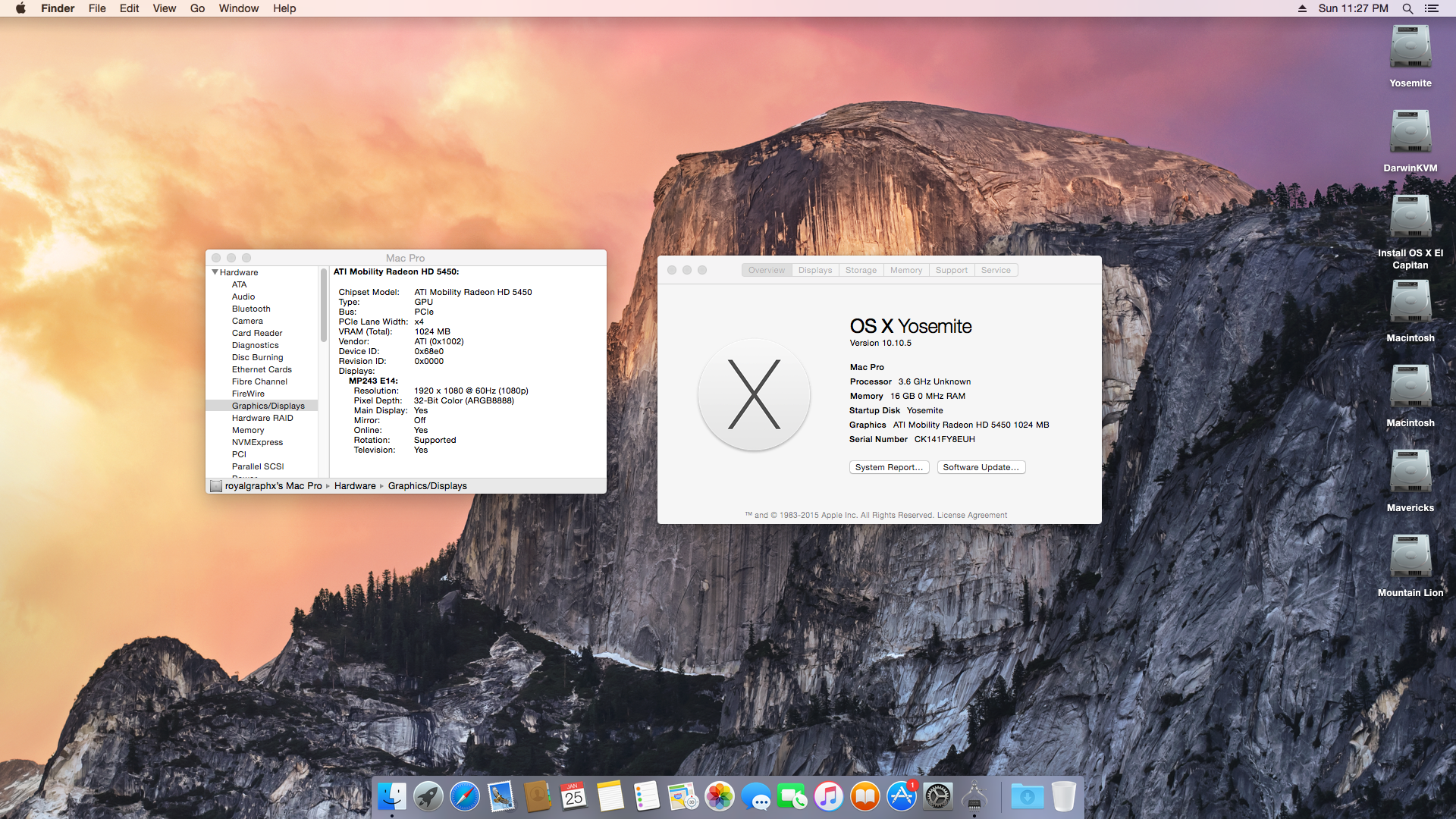1456x819 pixels.
Task: Open the Go menu
Action: (197, 8)
